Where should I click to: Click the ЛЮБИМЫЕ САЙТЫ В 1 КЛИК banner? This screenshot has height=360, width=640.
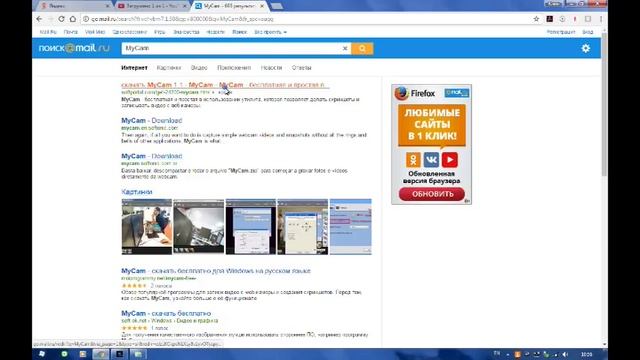(432, 125)
